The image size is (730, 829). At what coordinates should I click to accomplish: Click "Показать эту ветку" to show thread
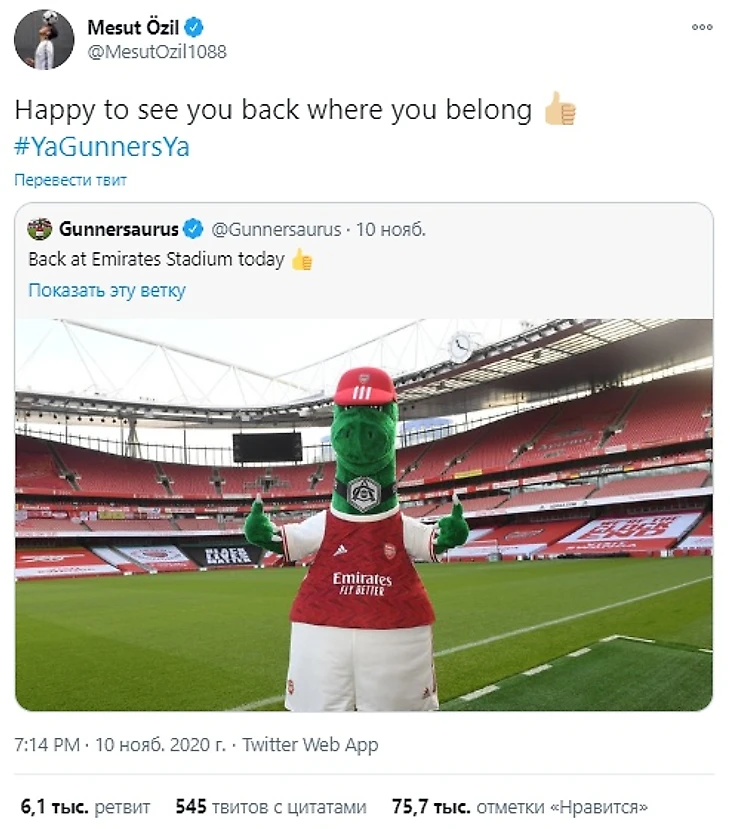(x=107, y=291)
